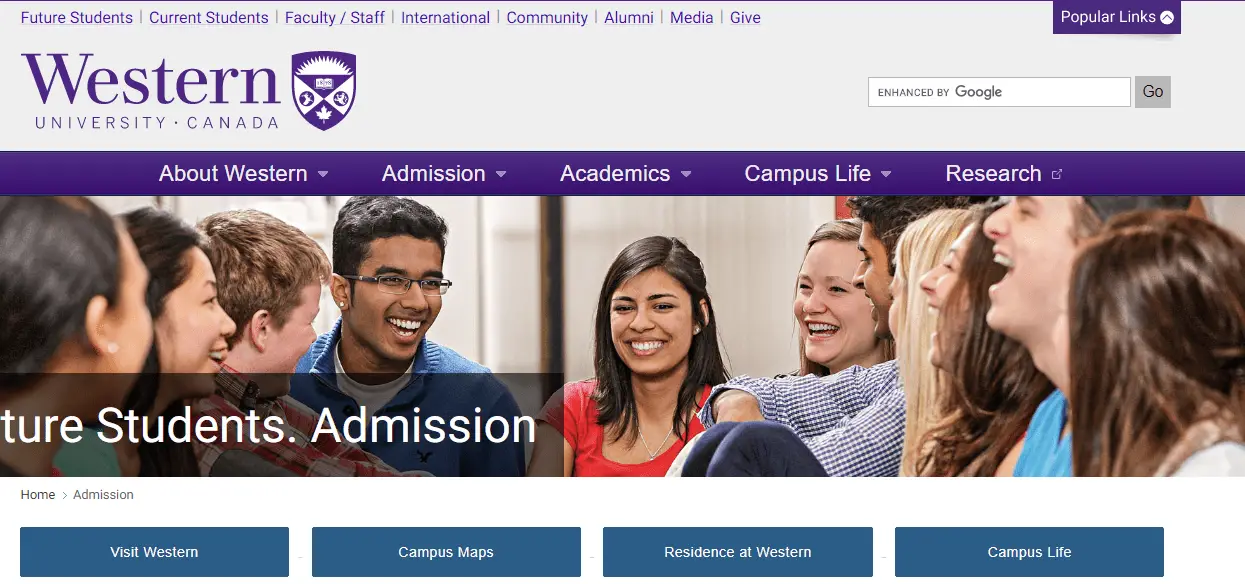Click the Western University crest logo
1245x584 pixels.
point(323,91)
